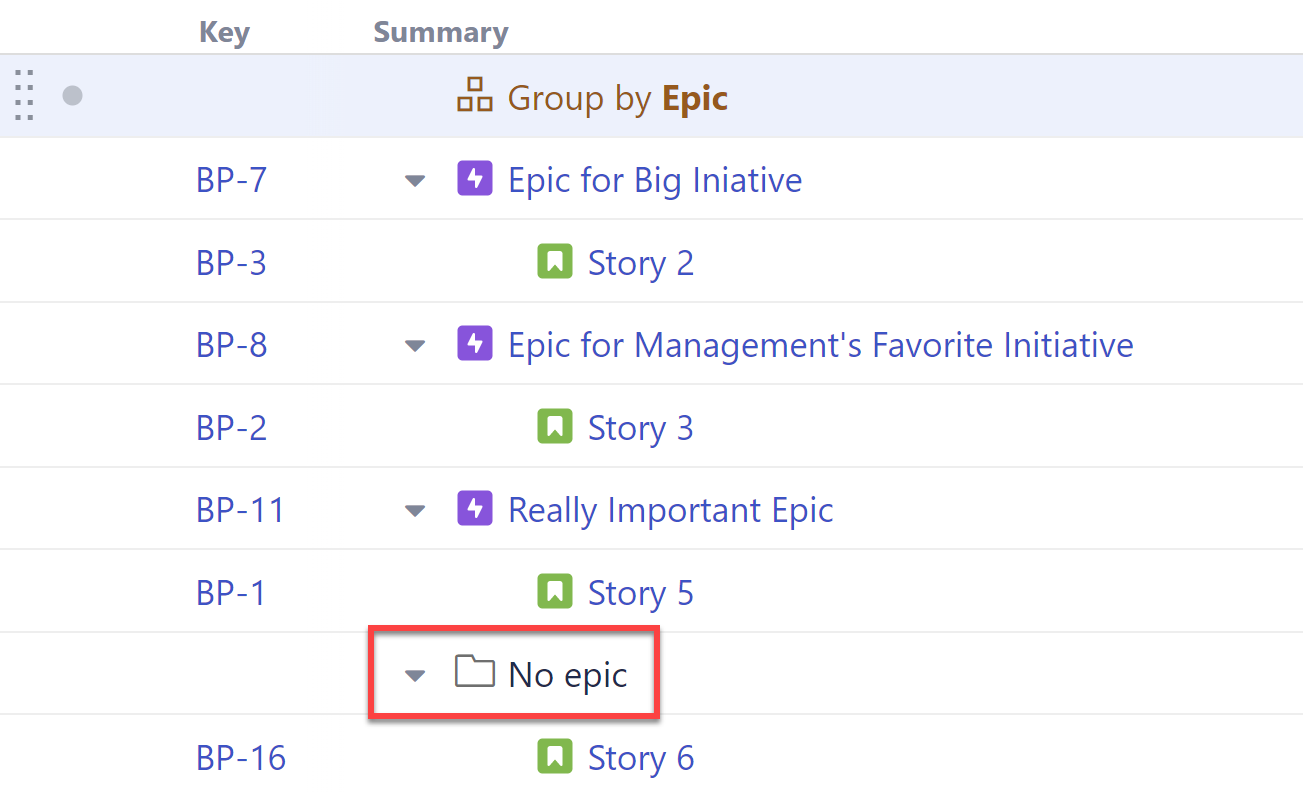Select the BP-16 row for Story 6
This screenshot has width=1303, height=793.
click(241, 757)
